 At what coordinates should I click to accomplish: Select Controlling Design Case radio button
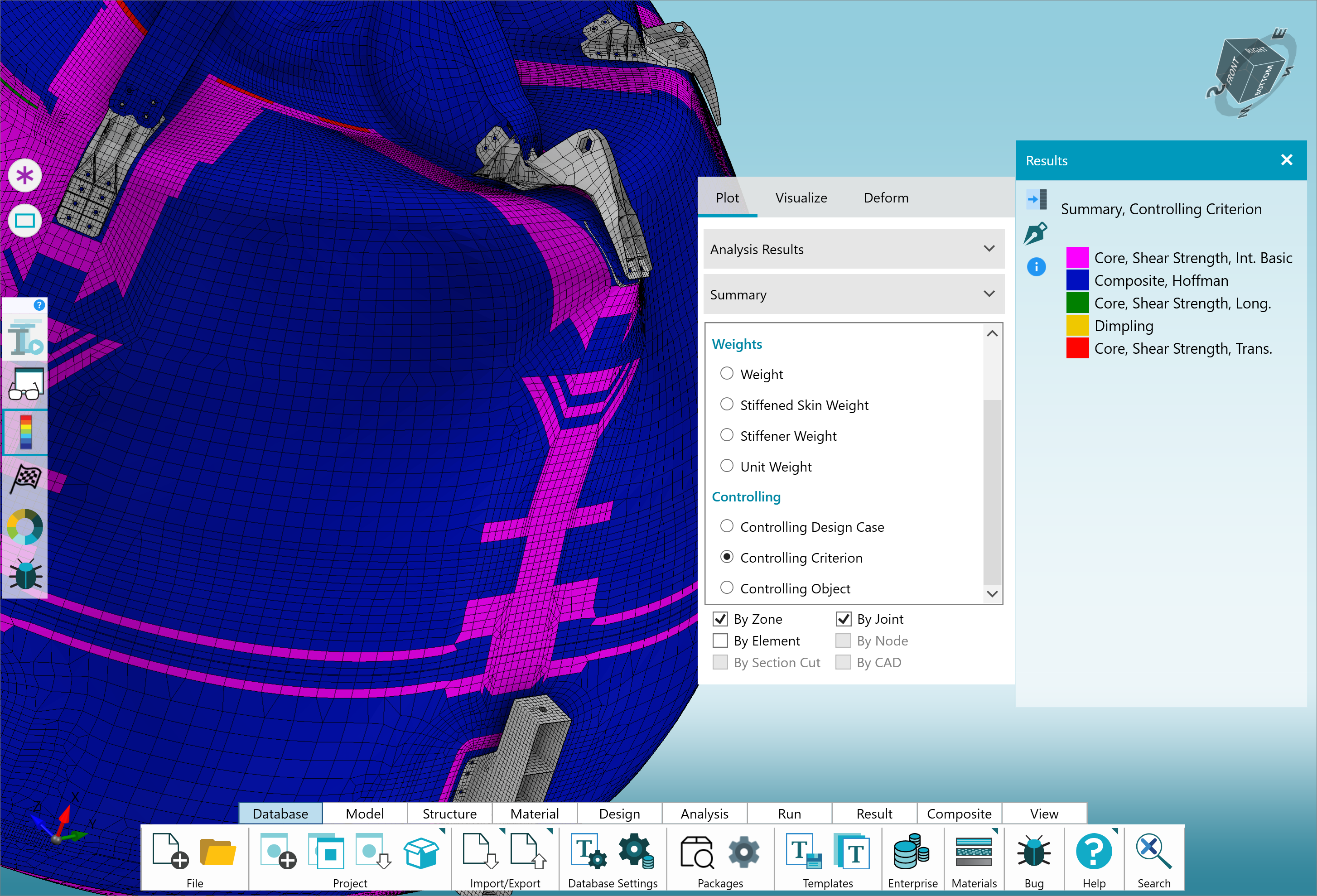tap(727, 526)
